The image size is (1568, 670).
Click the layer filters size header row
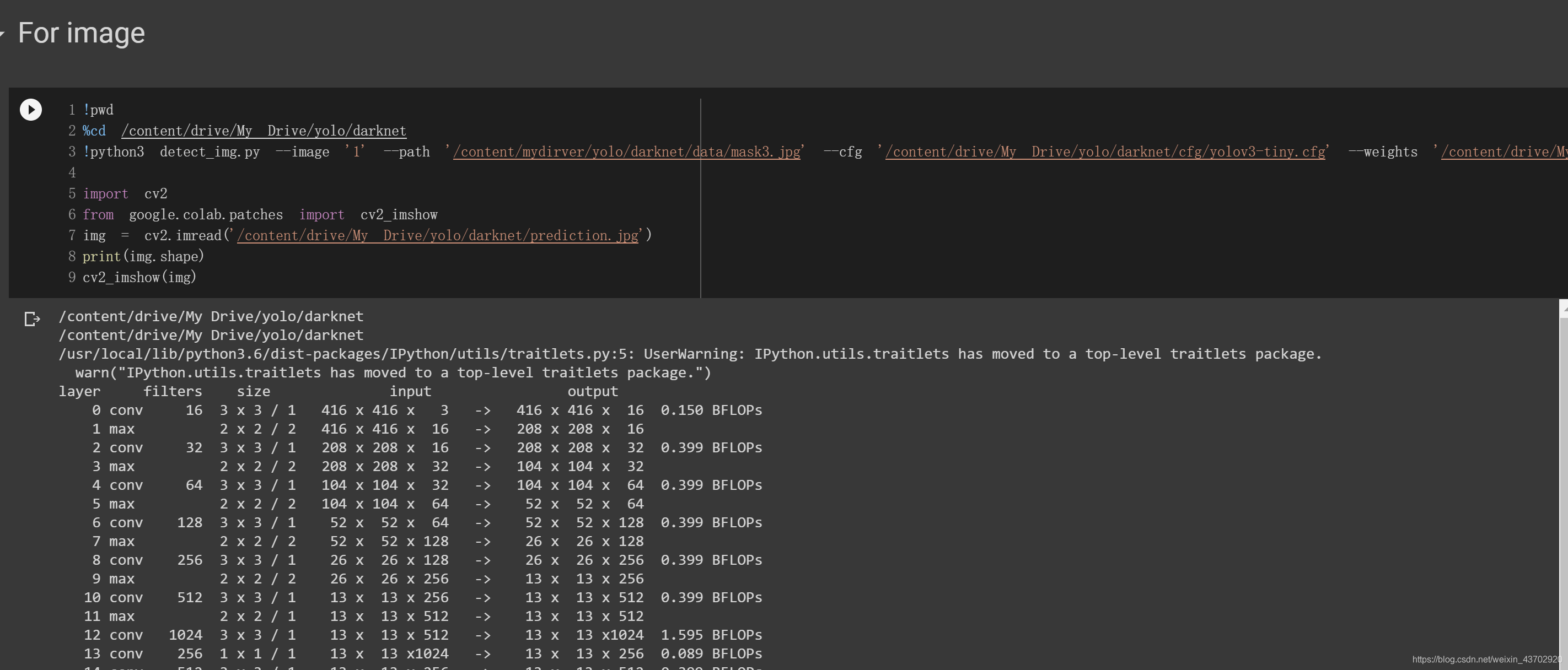pos(338,392)
